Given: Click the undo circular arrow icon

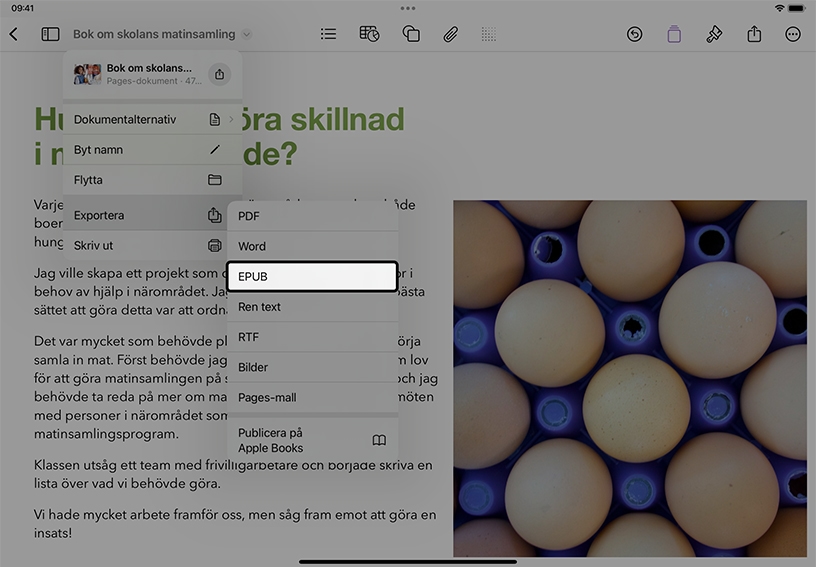Looking at the screenshot, I should (x=634, y=34).
